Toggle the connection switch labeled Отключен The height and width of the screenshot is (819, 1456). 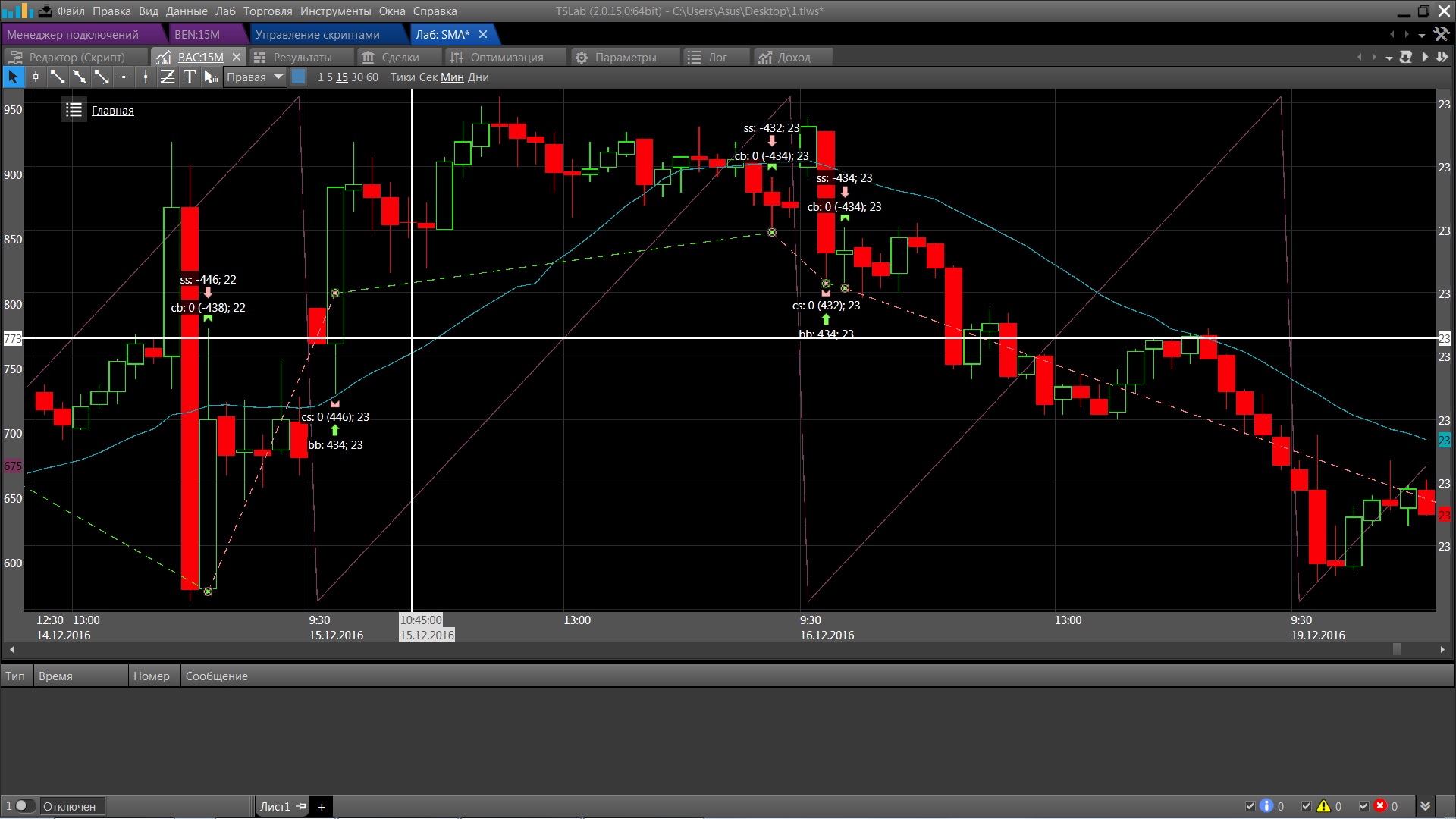(24, 806)
